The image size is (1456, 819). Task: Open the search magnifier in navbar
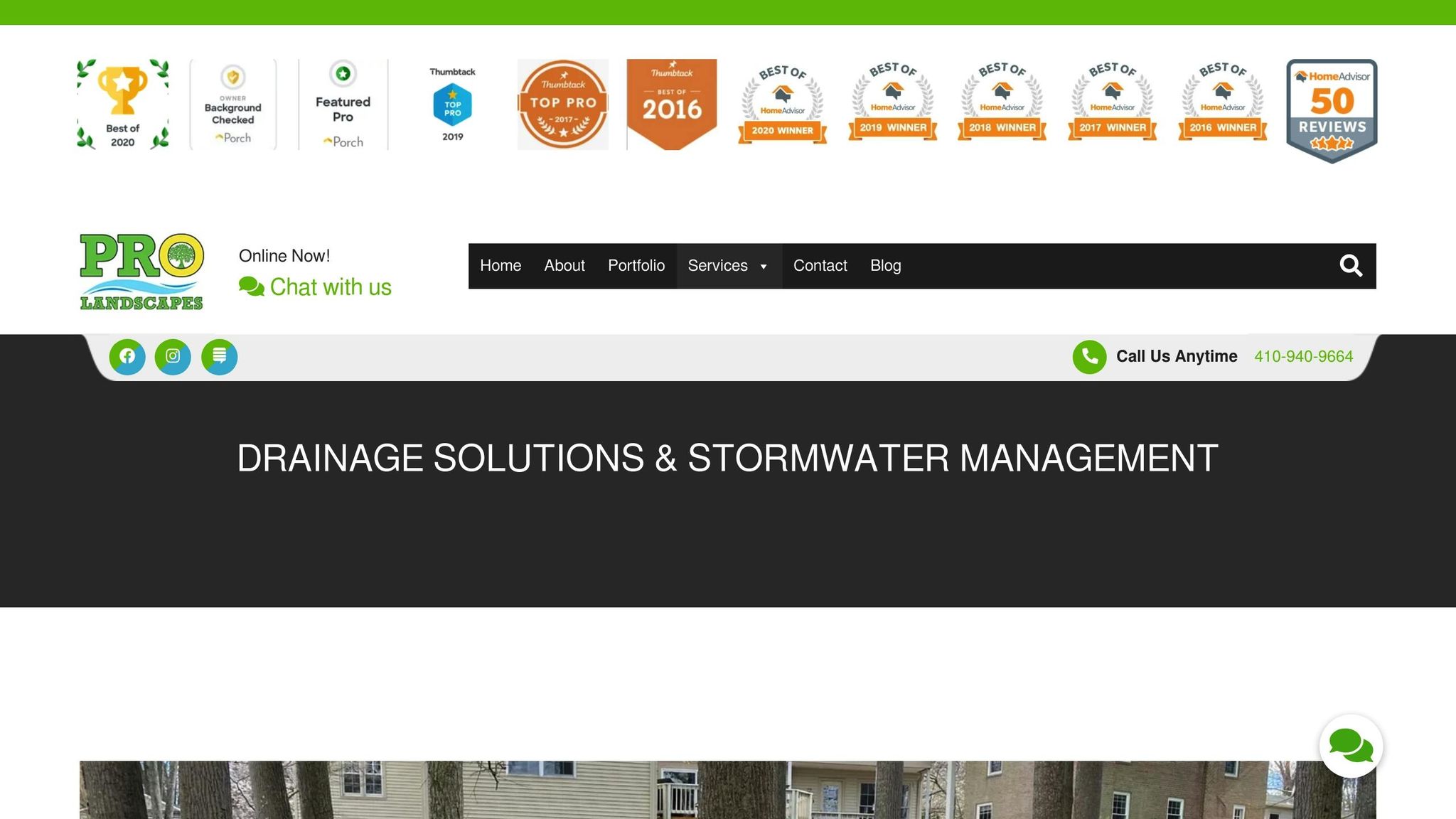click(1351, 266)
